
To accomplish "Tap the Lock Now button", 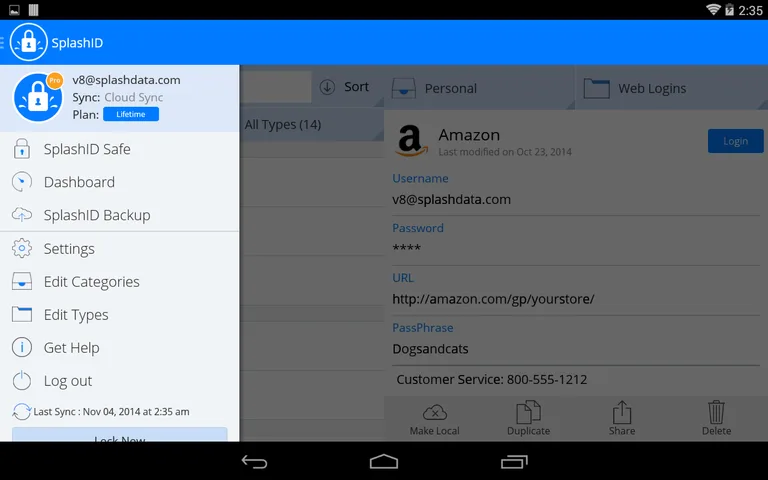I will (120, 435).
